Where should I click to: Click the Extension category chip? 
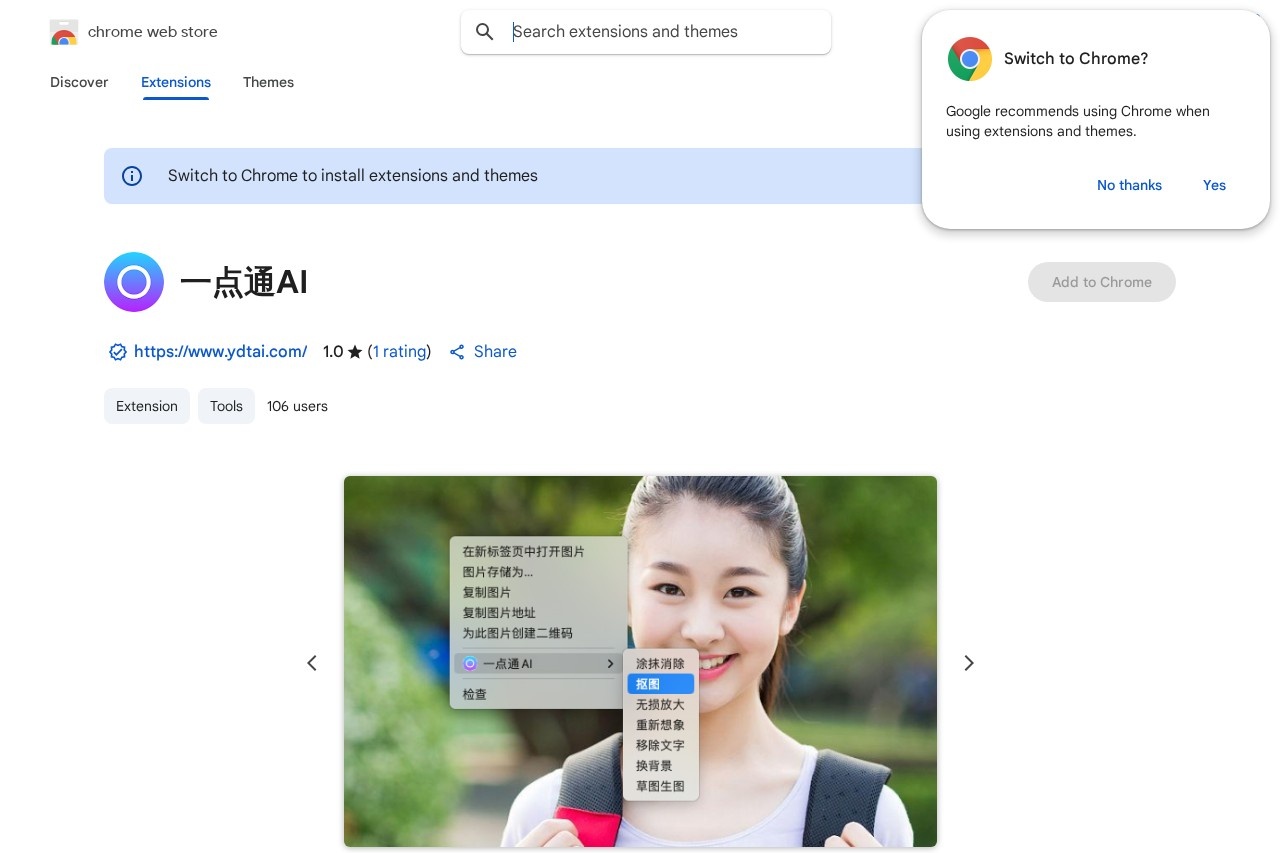(147, 406)
